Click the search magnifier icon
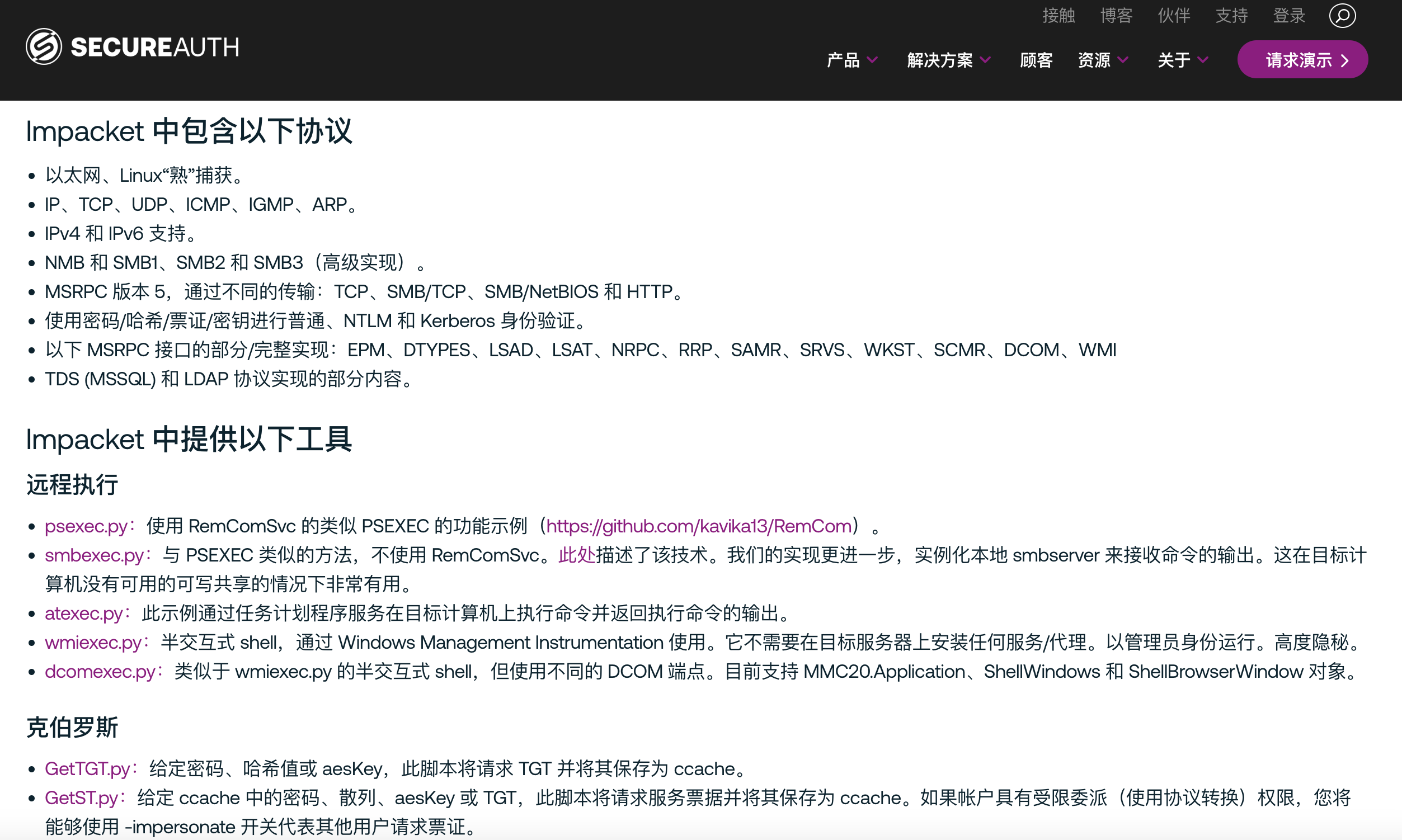 (1342, 15)
